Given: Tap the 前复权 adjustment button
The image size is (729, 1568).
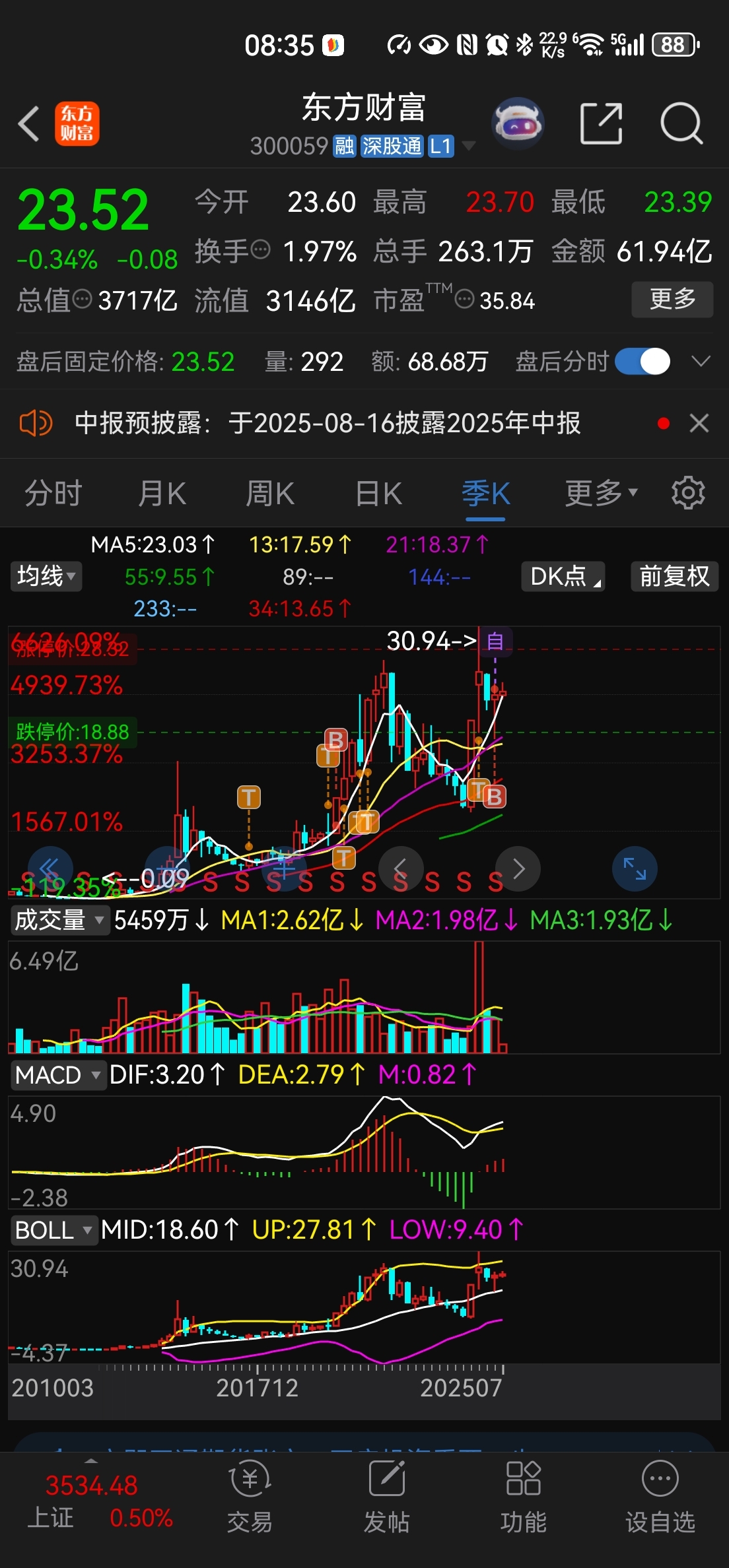Looking at the screenshot, I should (674, 576).
